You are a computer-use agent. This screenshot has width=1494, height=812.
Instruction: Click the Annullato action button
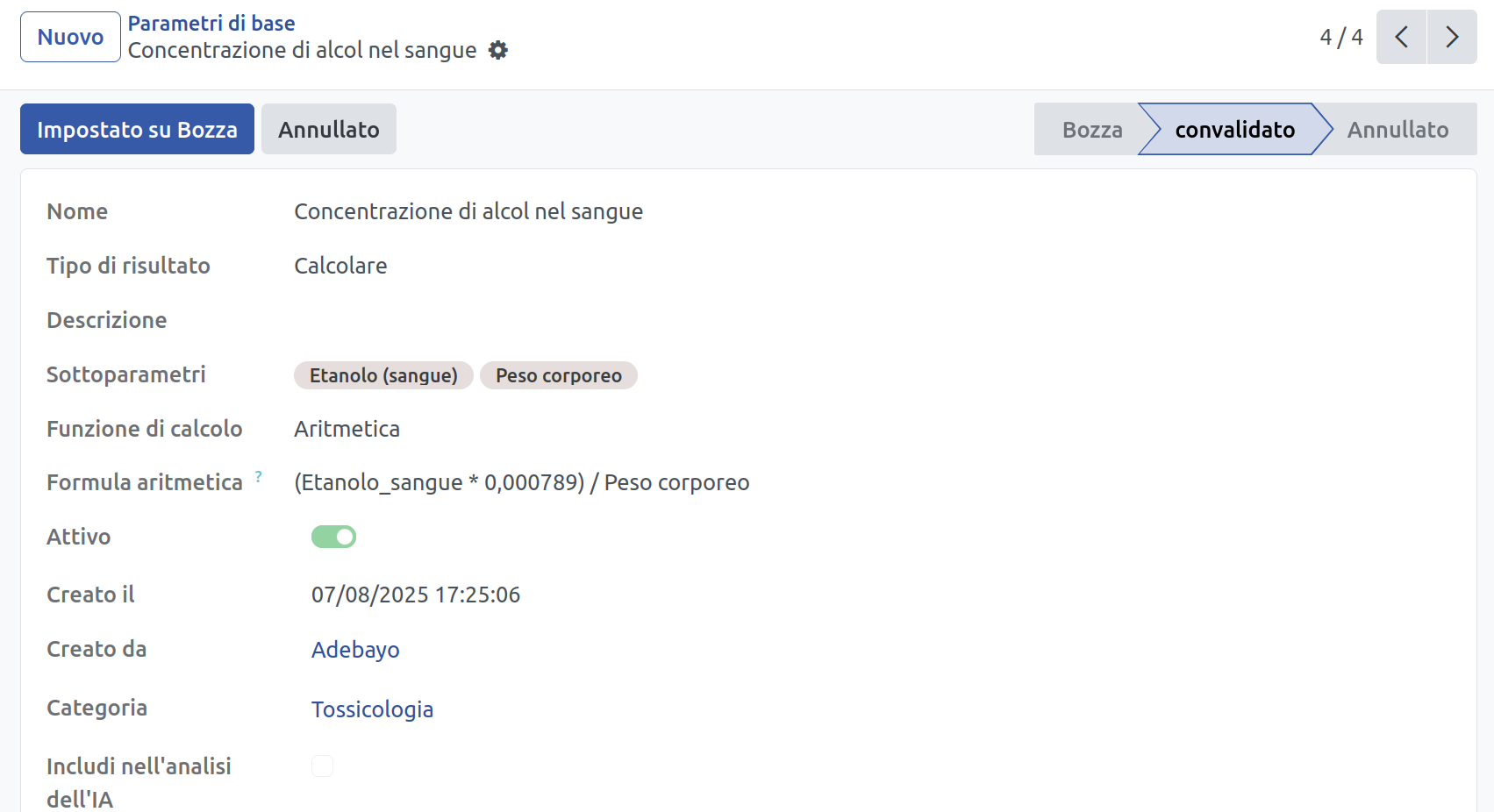tap(328, 130)
